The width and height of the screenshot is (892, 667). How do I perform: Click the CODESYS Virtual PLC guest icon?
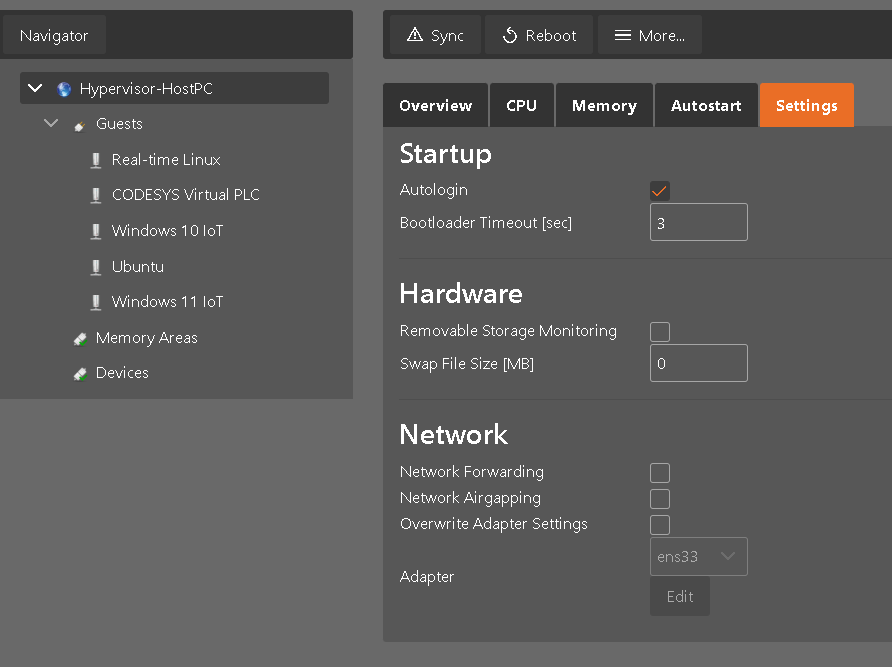click(96, 194)
